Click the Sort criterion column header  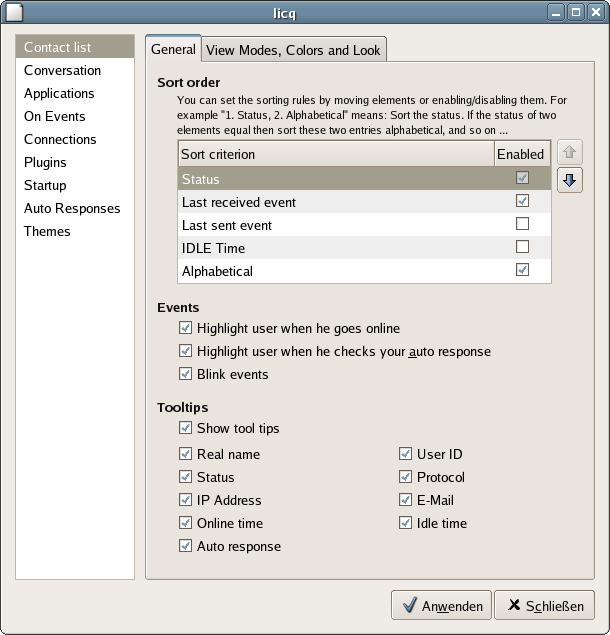click(x=335, y=154)
